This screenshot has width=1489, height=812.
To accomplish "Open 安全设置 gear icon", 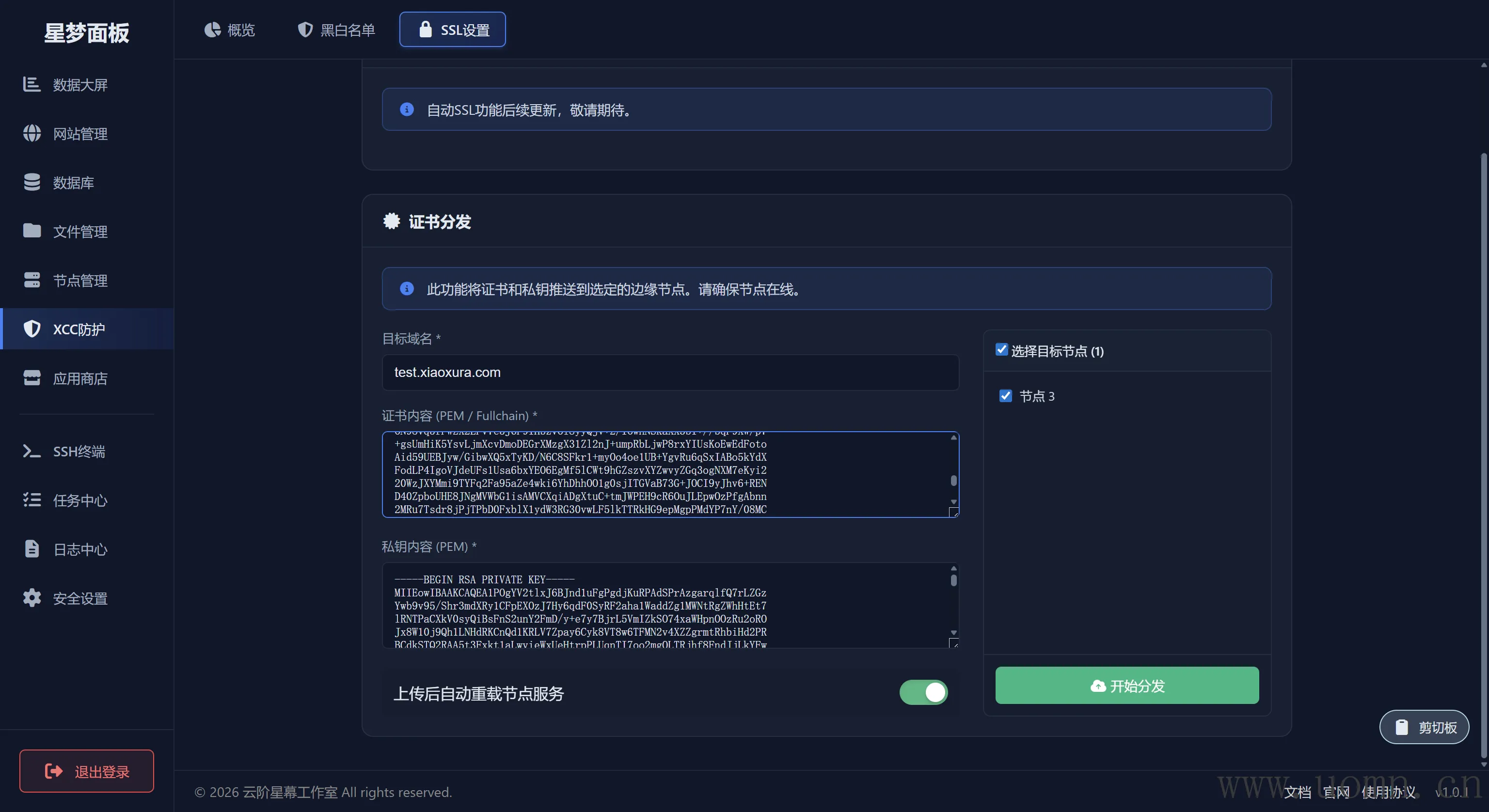I will [x=31, y=598].
